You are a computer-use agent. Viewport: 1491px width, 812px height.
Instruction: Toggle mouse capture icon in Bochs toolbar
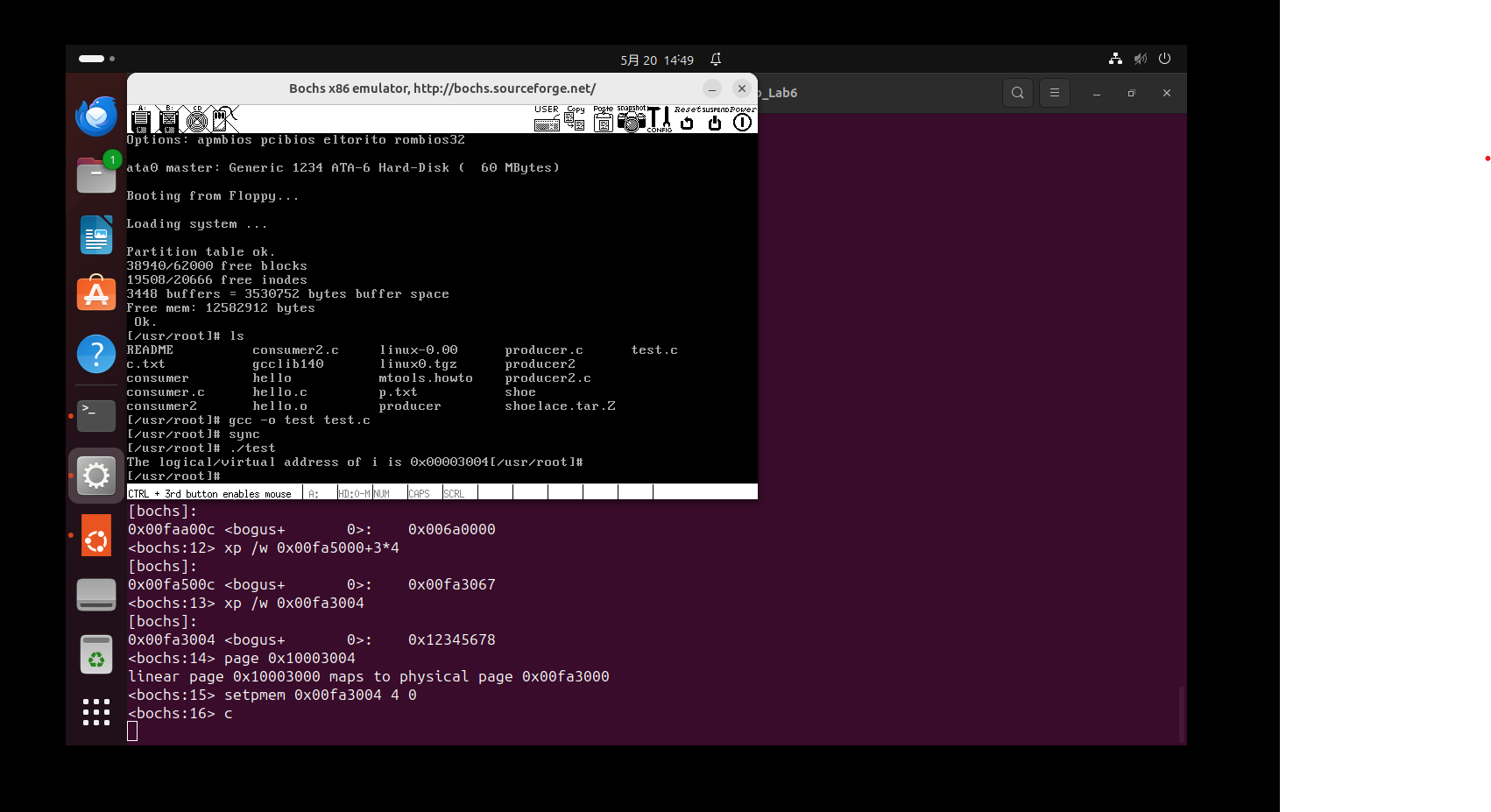coord(225,119)
